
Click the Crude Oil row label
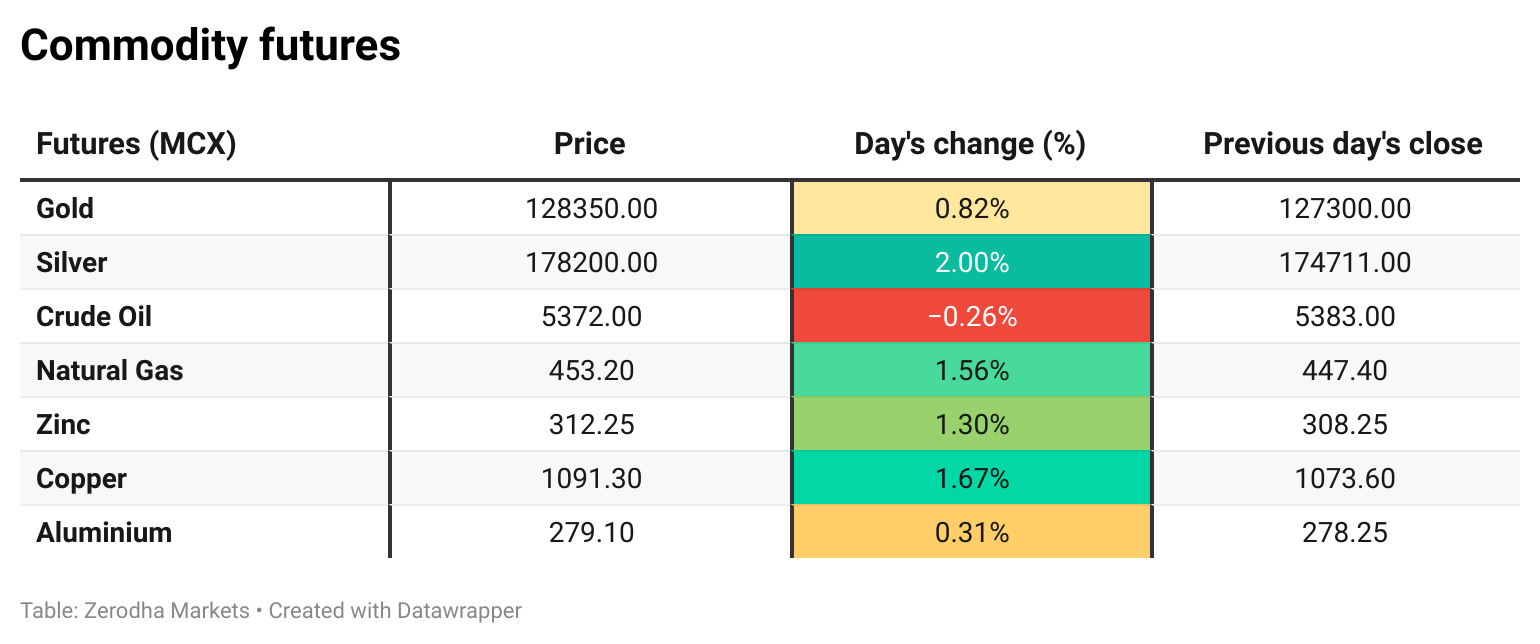pos(94,317)
